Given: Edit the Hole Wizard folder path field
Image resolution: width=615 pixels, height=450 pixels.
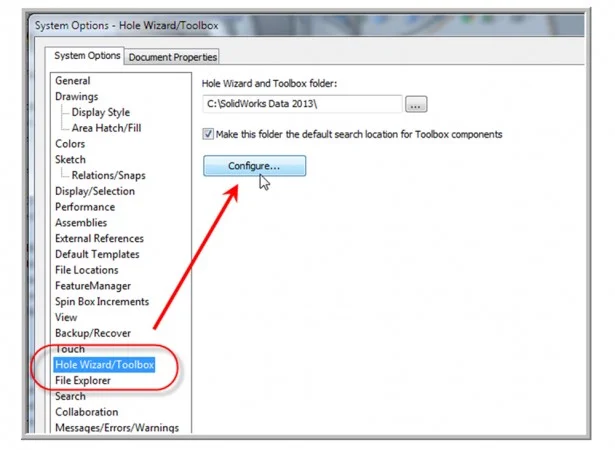Looking at the screenshot, I should [301, 104].
